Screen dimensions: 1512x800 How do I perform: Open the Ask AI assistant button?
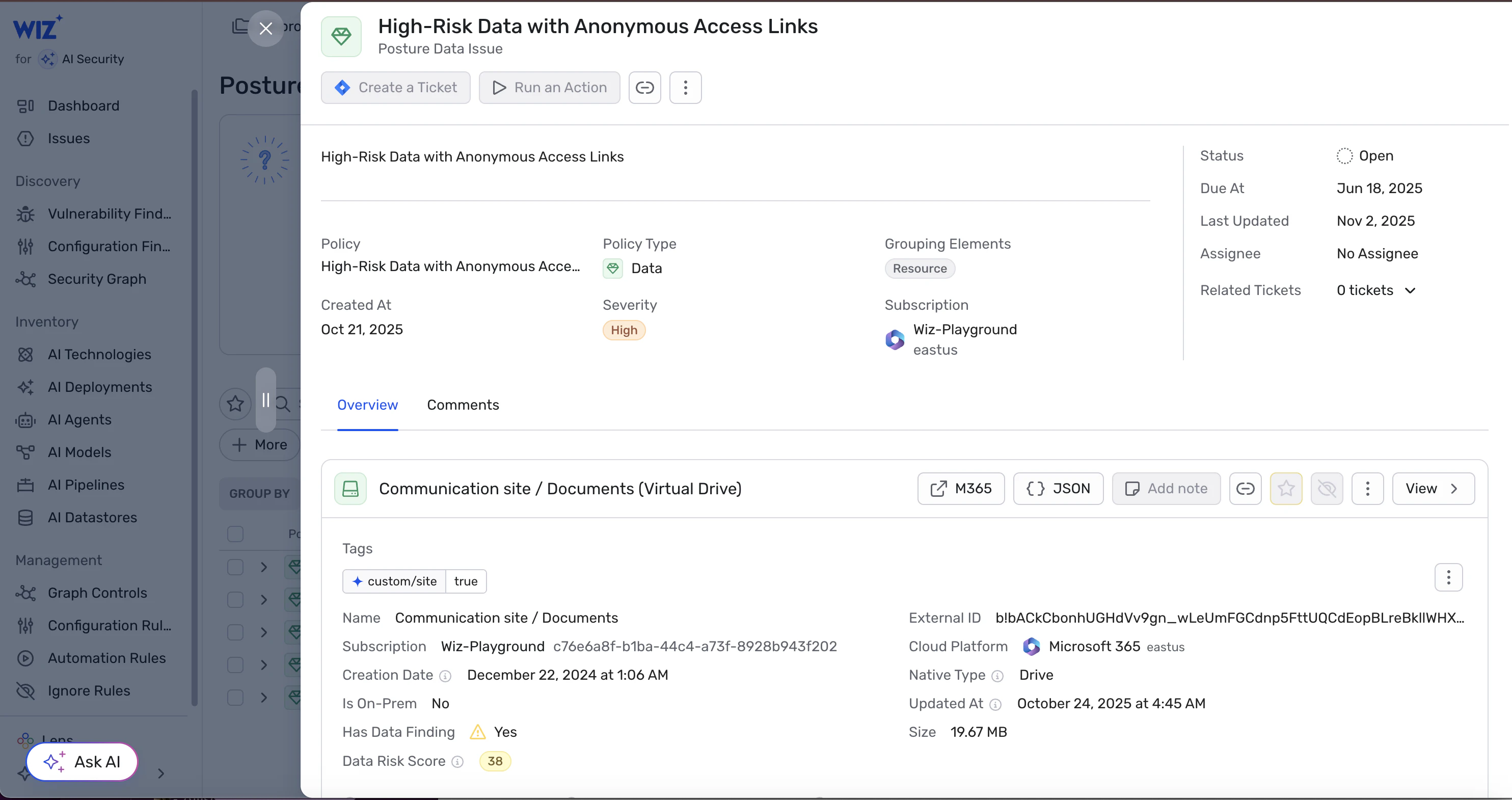[x=82, y=762]
